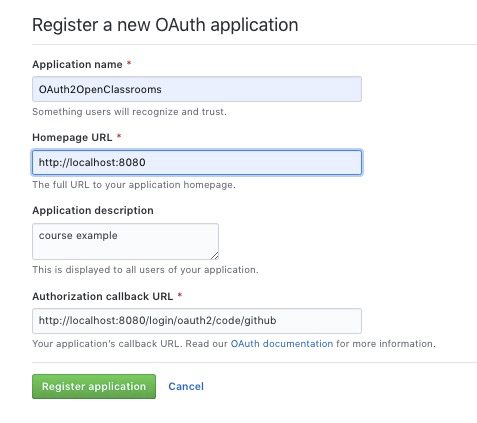Click the red asterisk beside Application name
Viewport: 477px width, 423px height.
(x=129, y=63)
